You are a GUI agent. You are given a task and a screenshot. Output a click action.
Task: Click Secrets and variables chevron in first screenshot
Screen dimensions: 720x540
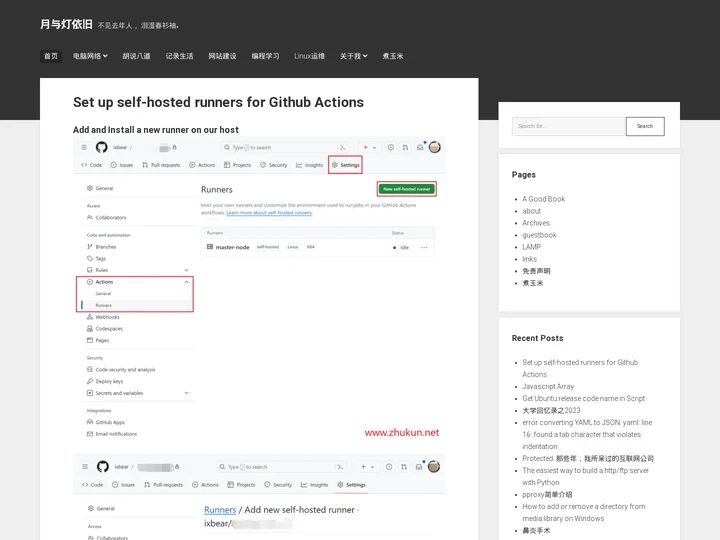coord(186,393)
